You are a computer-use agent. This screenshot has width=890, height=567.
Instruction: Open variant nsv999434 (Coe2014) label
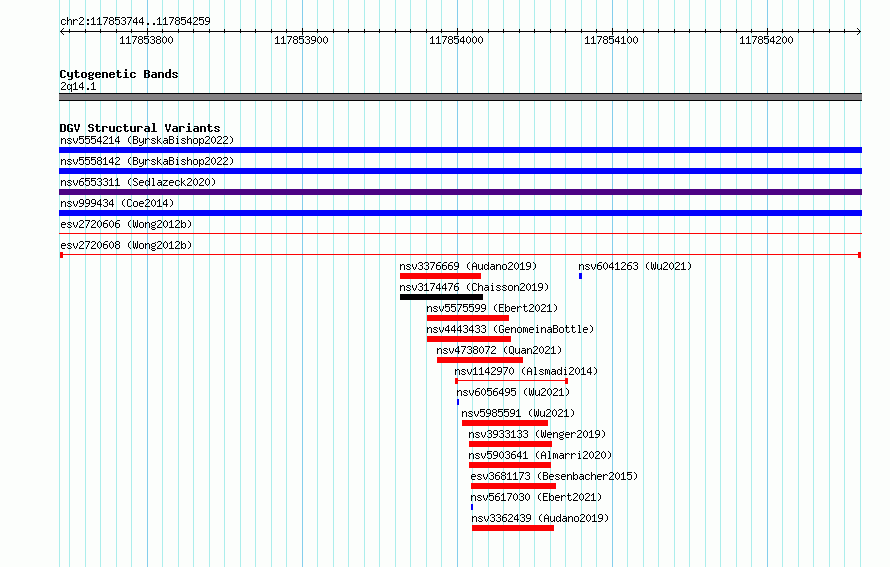(x=117, y=203)
